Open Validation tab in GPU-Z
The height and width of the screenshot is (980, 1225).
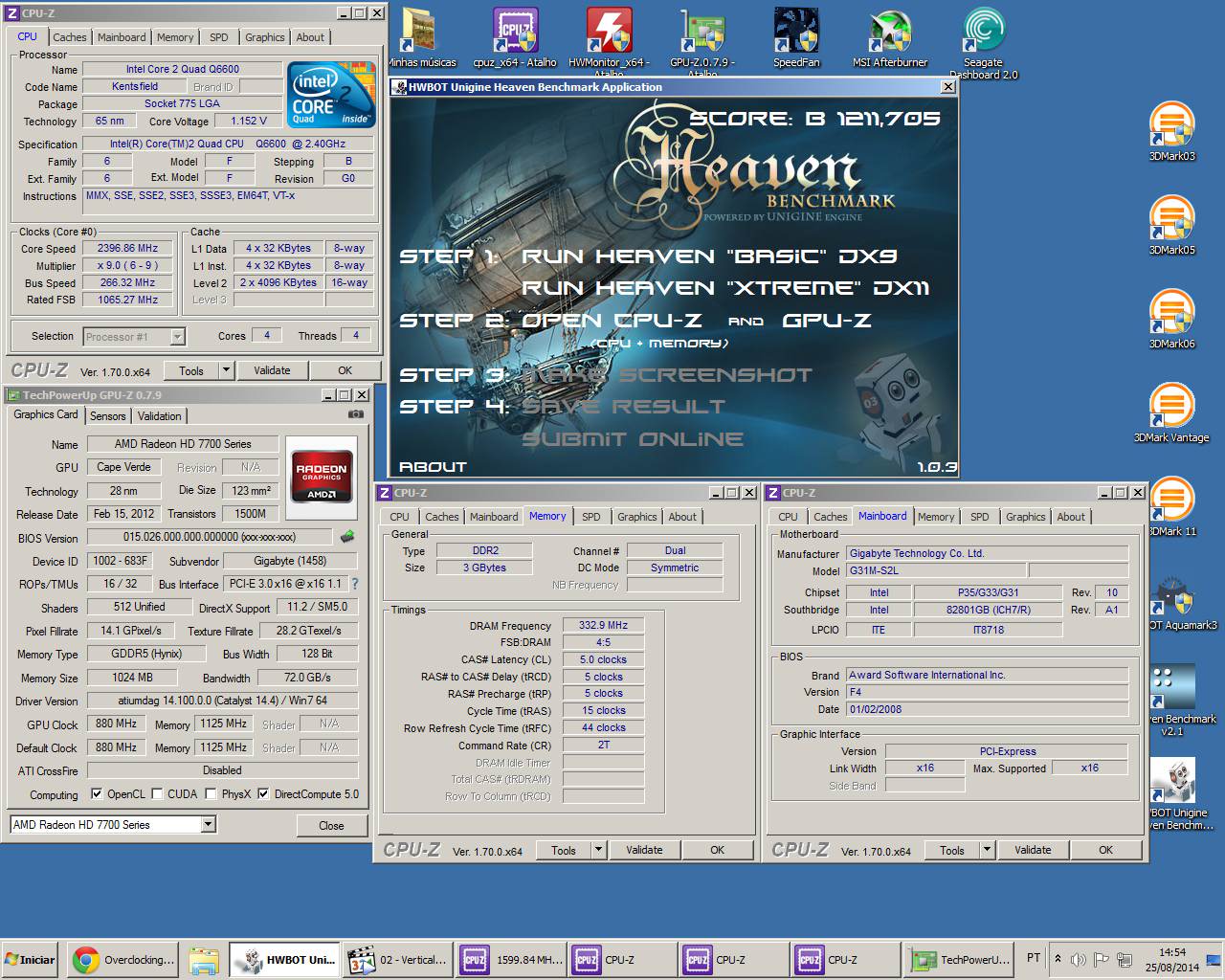[159, 416]
